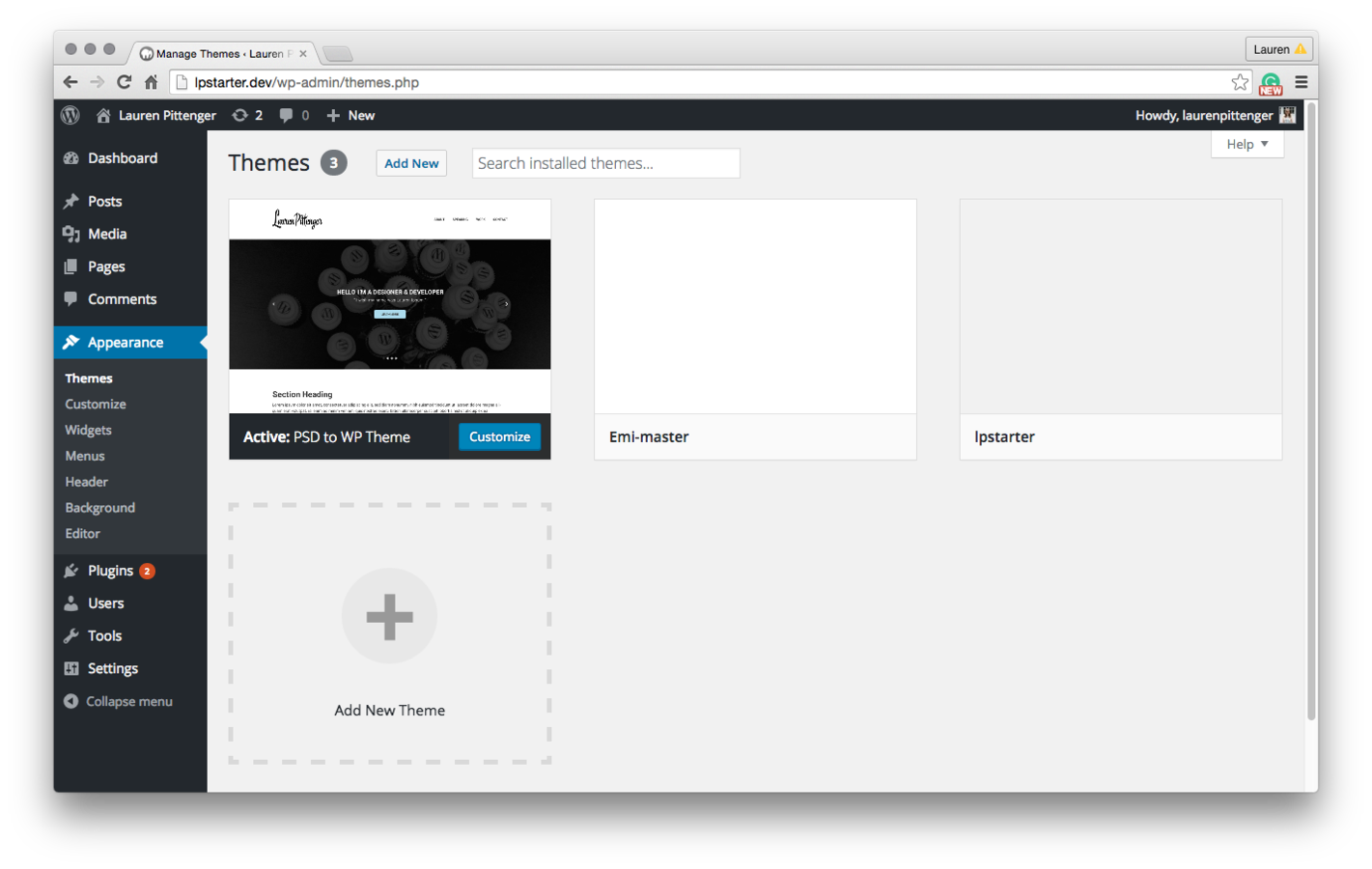Click the Settings menu label
1372x869 pixels.
pyautogui.click(x=113, y=668)
